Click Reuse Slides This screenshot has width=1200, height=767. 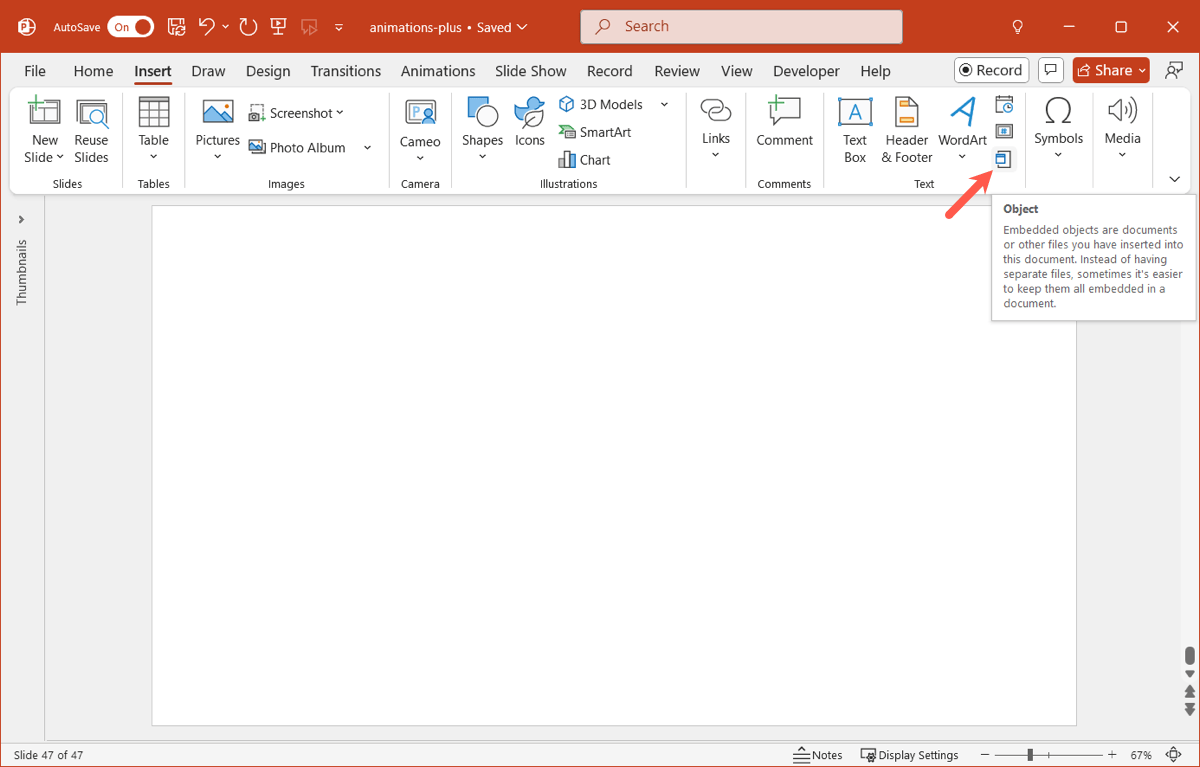coord(91,130)
